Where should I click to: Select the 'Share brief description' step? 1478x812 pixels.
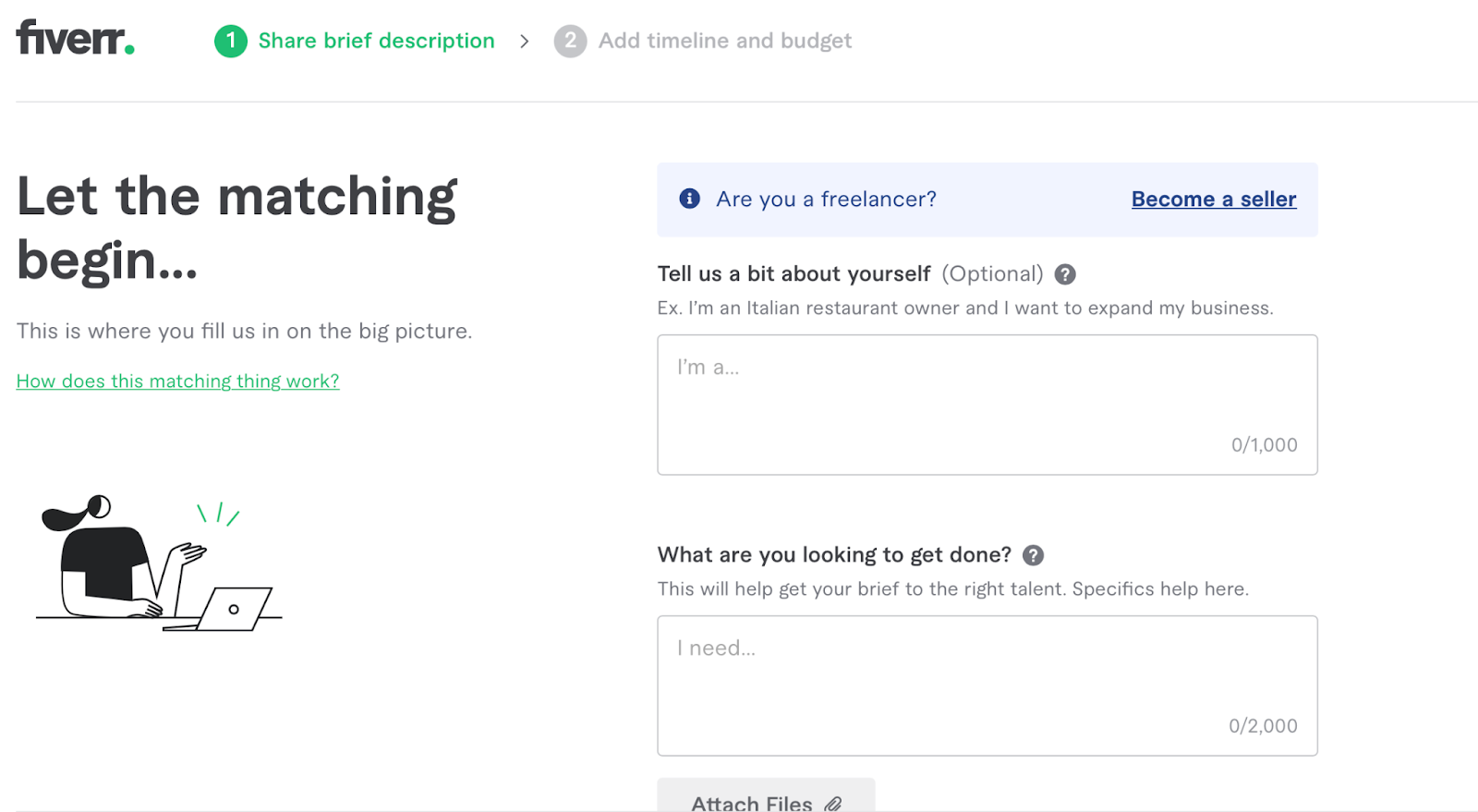376,41
